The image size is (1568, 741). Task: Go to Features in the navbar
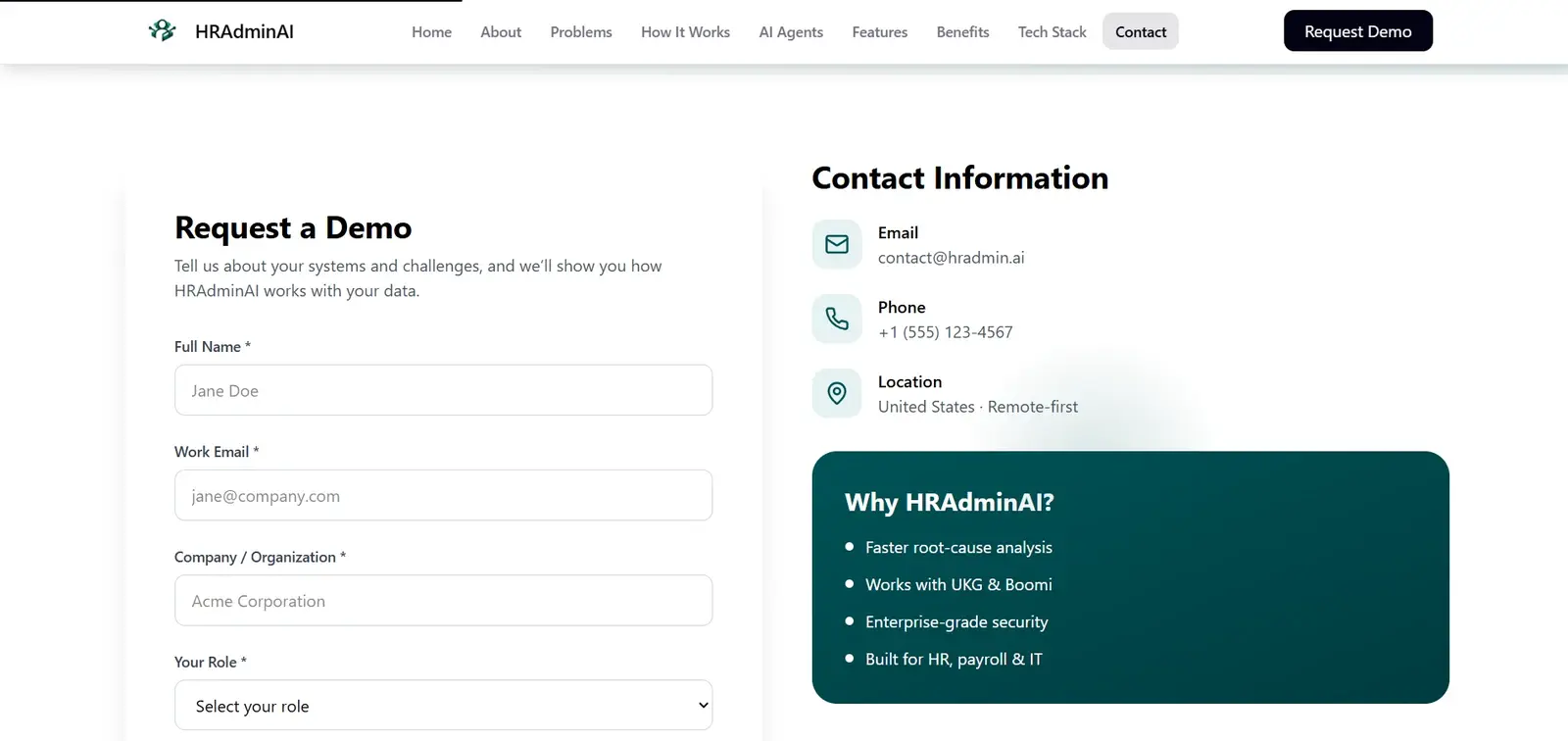point(880,31)
